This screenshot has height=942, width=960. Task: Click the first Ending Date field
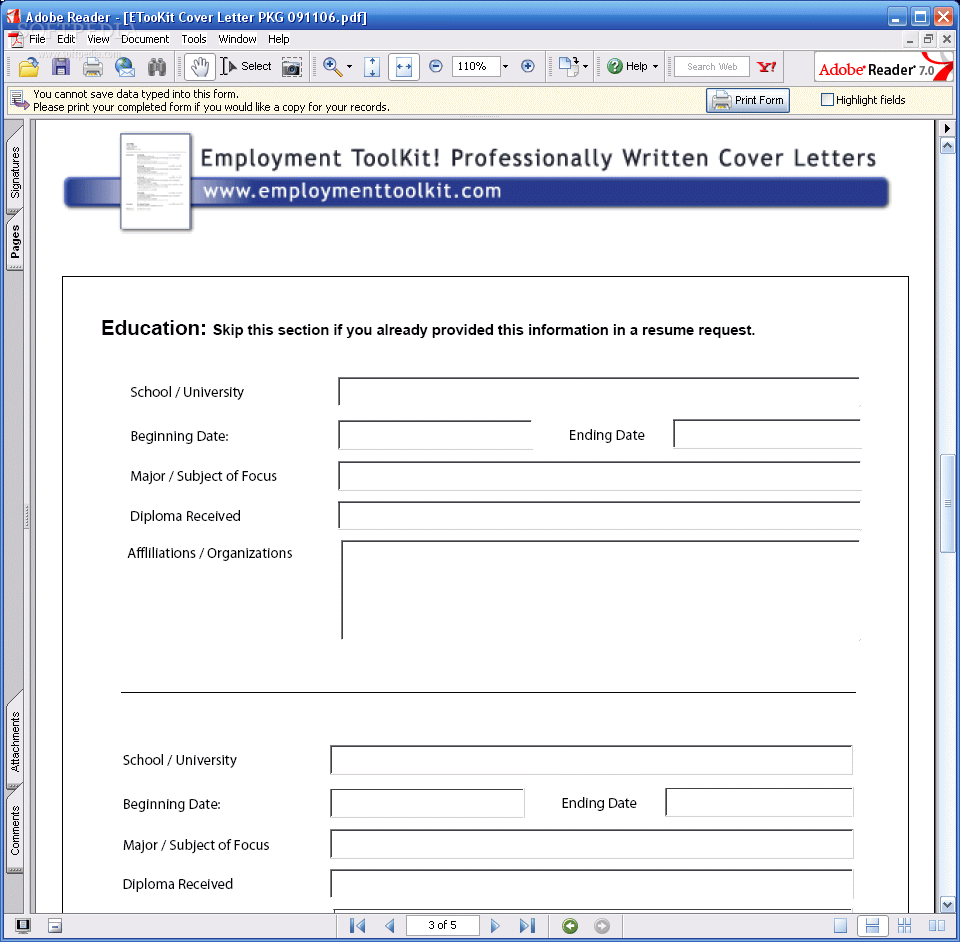click(x=767, y=434)
